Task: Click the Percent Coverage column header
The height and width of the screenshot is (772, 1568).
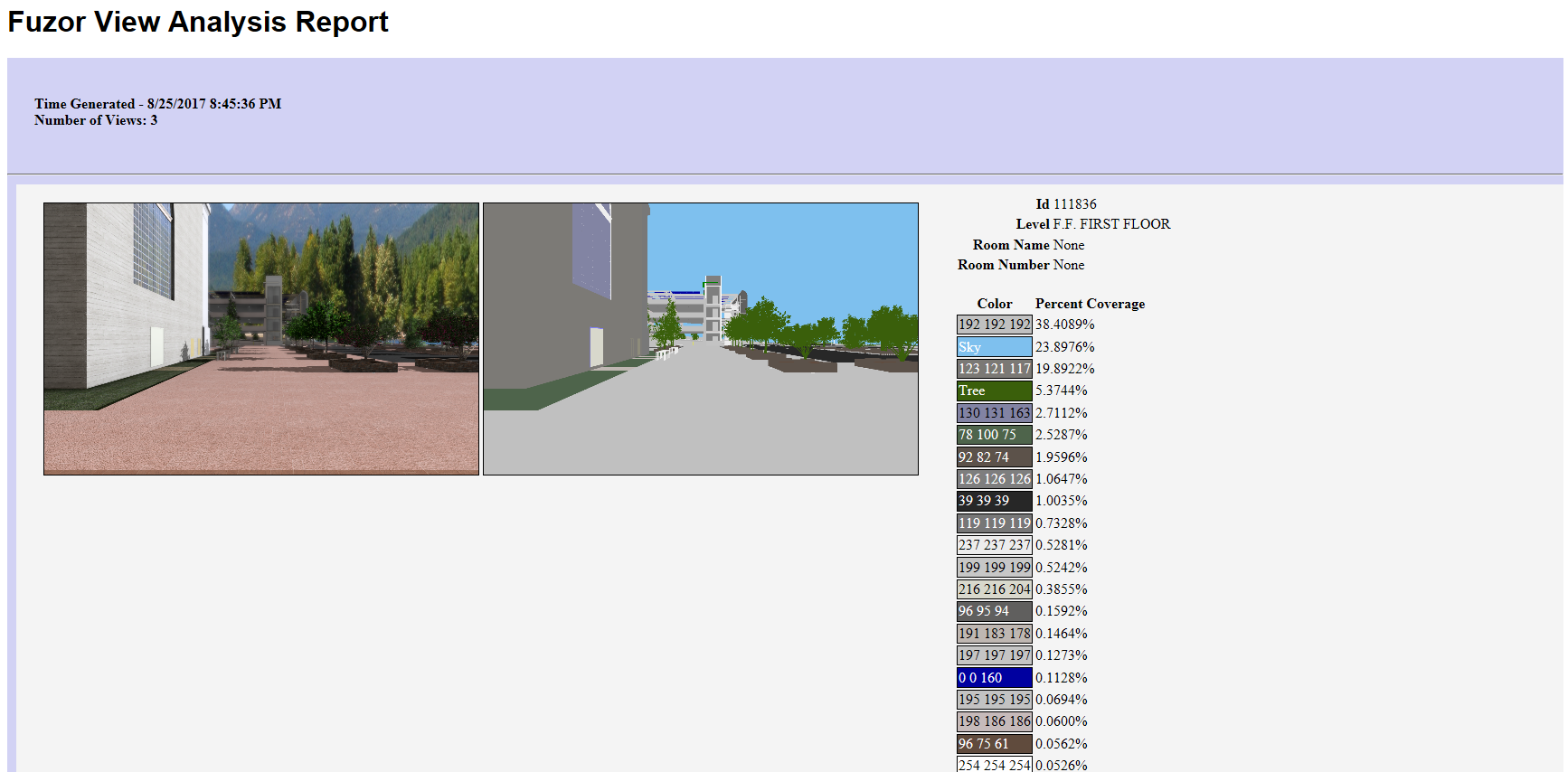Action: (1090, 304)
